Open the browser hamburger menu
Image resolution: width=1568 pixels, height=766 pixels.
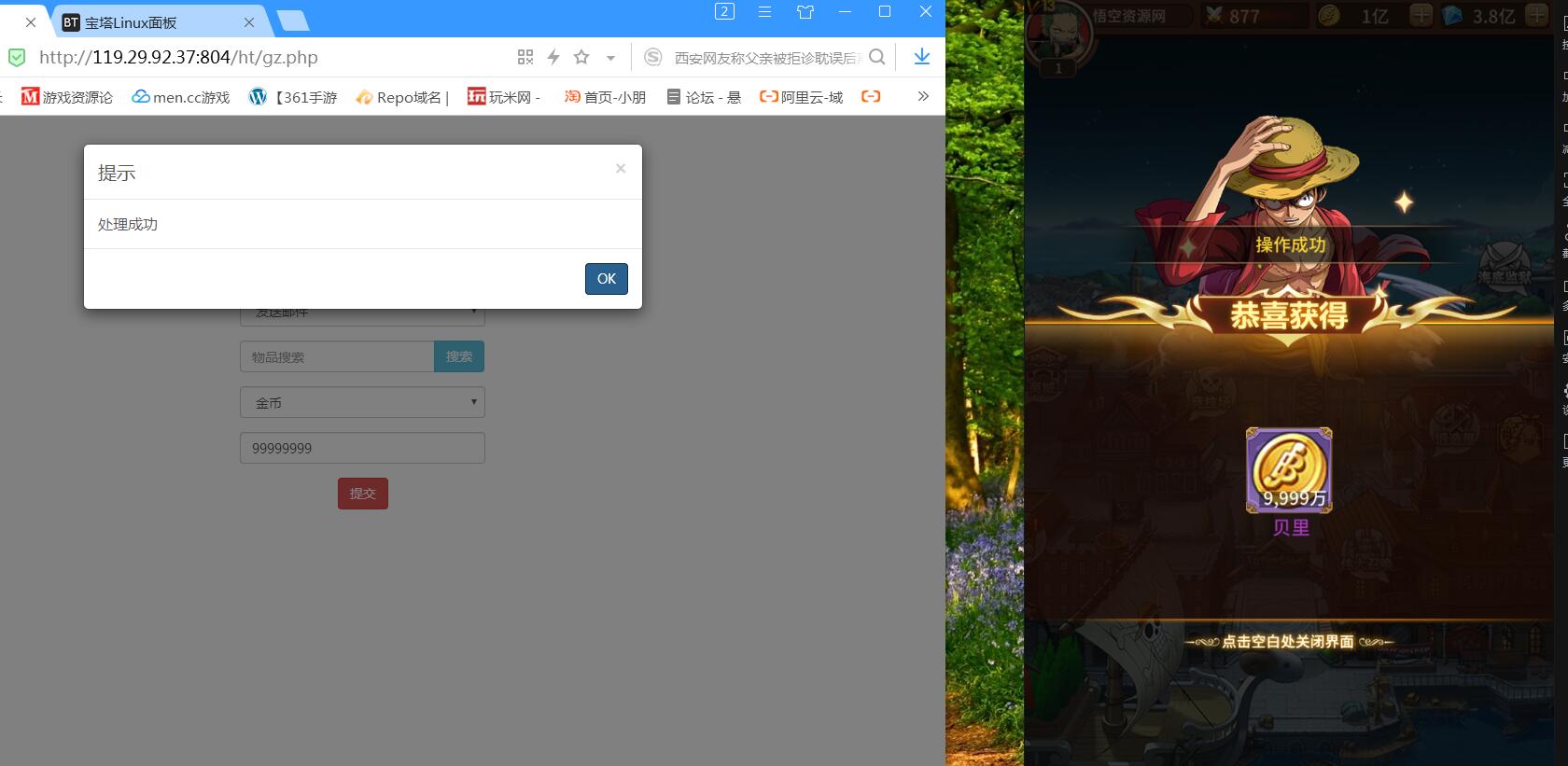pyautogui.click(x=764, y=12)
